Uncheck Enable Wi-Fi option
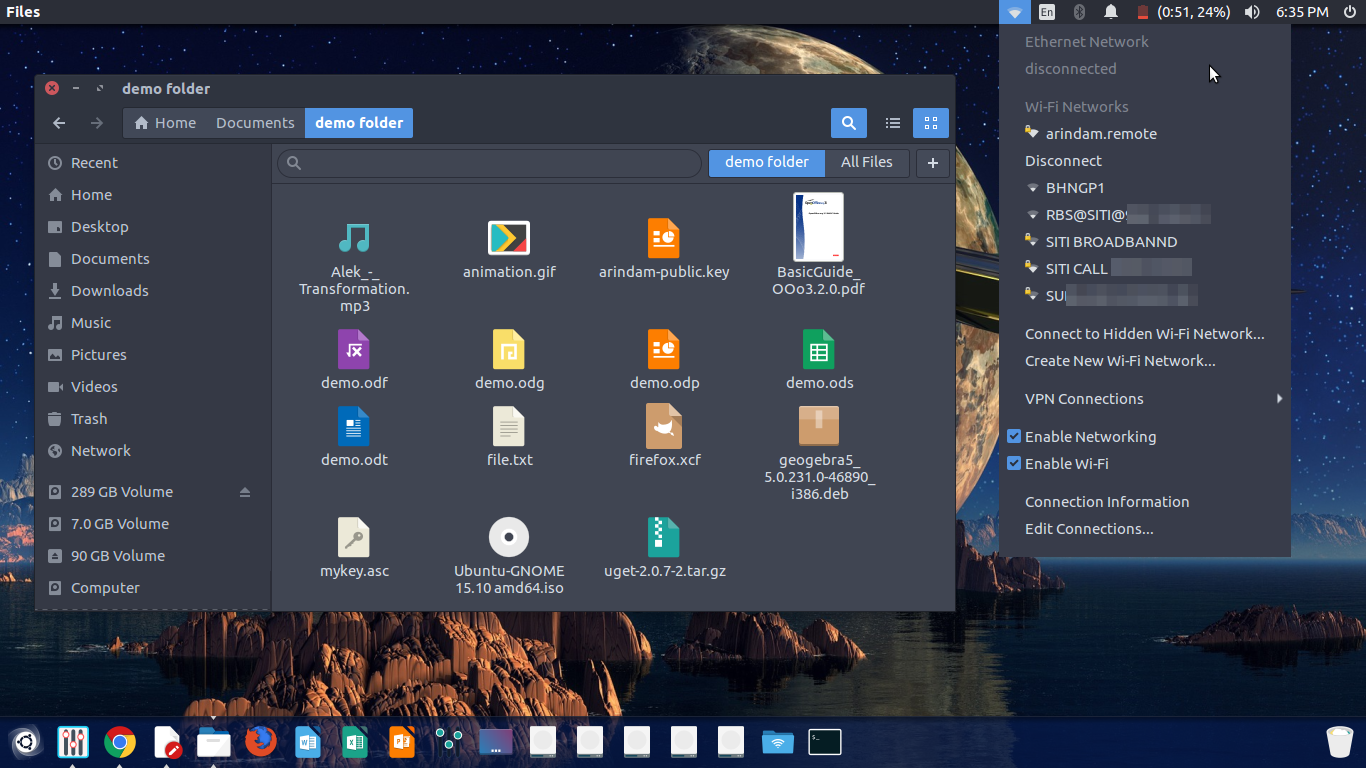The width and height of the screenshot is (1366, 768). tap(1013, 463)
